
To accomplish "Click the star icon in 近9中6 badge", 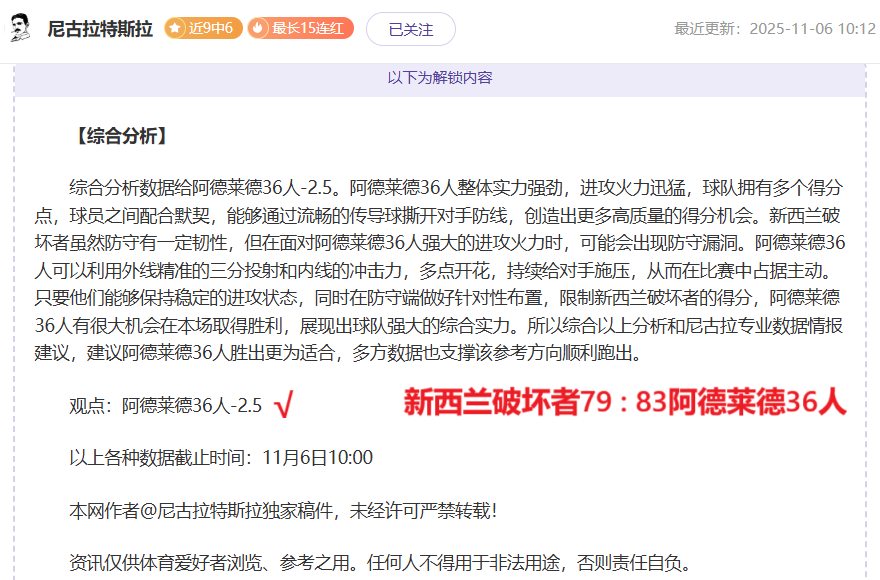I will click(x=176, y=28).
